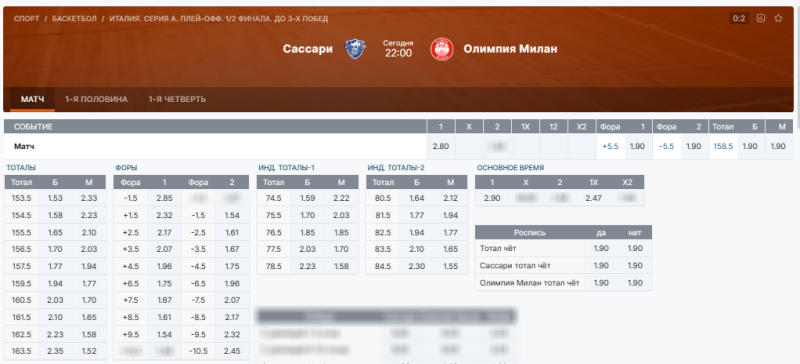800x364 pixels.
Task: Bet total 163.5 over at 2.35
Action: click(x=55, y=351)
